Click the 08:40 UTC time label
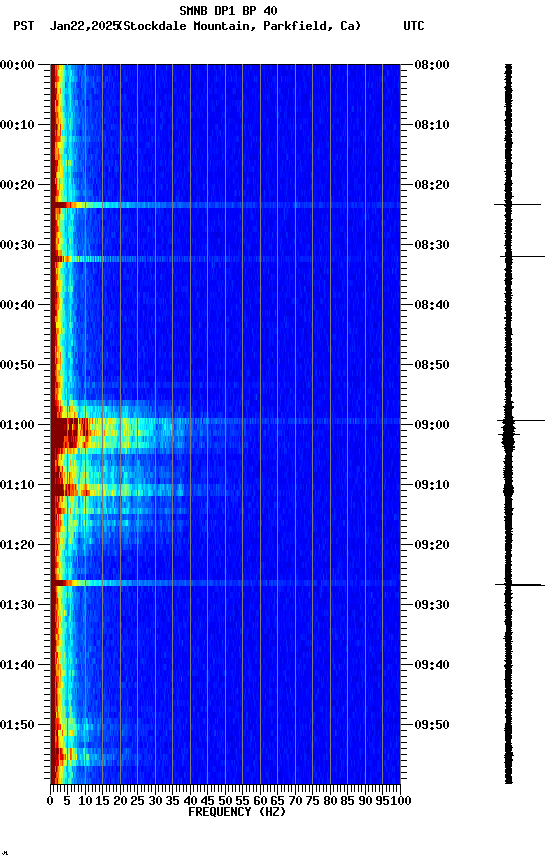Viewport: 552px width, 864px height. 432,305
